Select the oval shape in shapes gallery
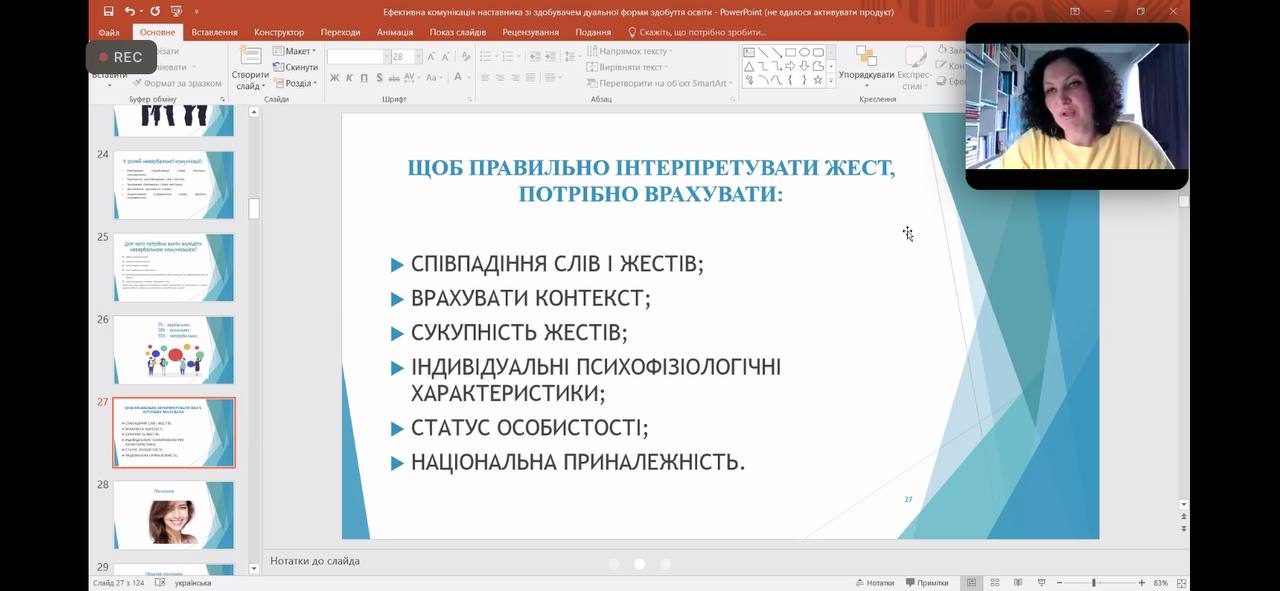 [x=804, y=52]
